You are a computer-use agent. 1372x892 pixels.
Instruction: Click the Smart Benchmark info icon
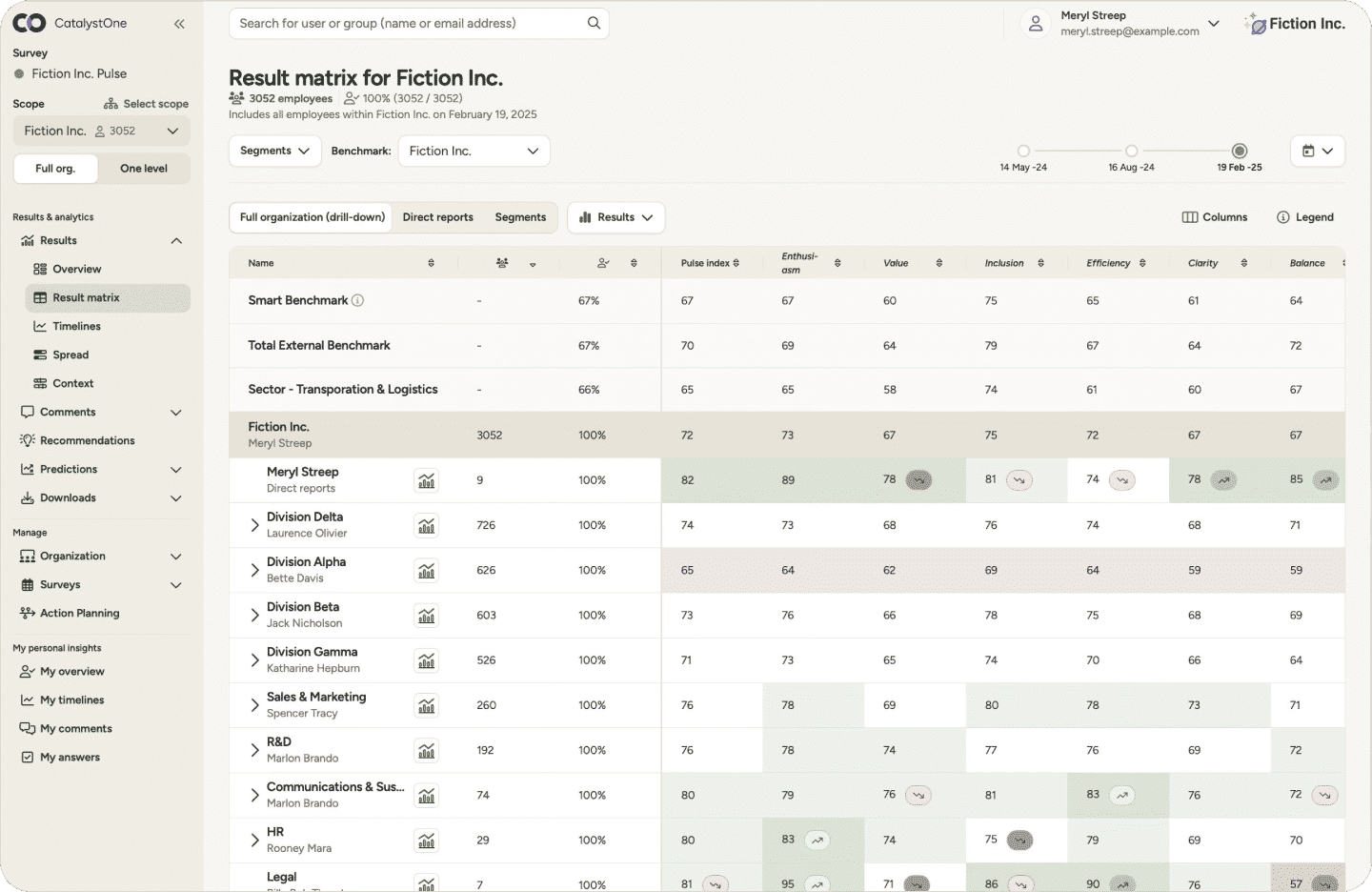[x=358, y=300]
